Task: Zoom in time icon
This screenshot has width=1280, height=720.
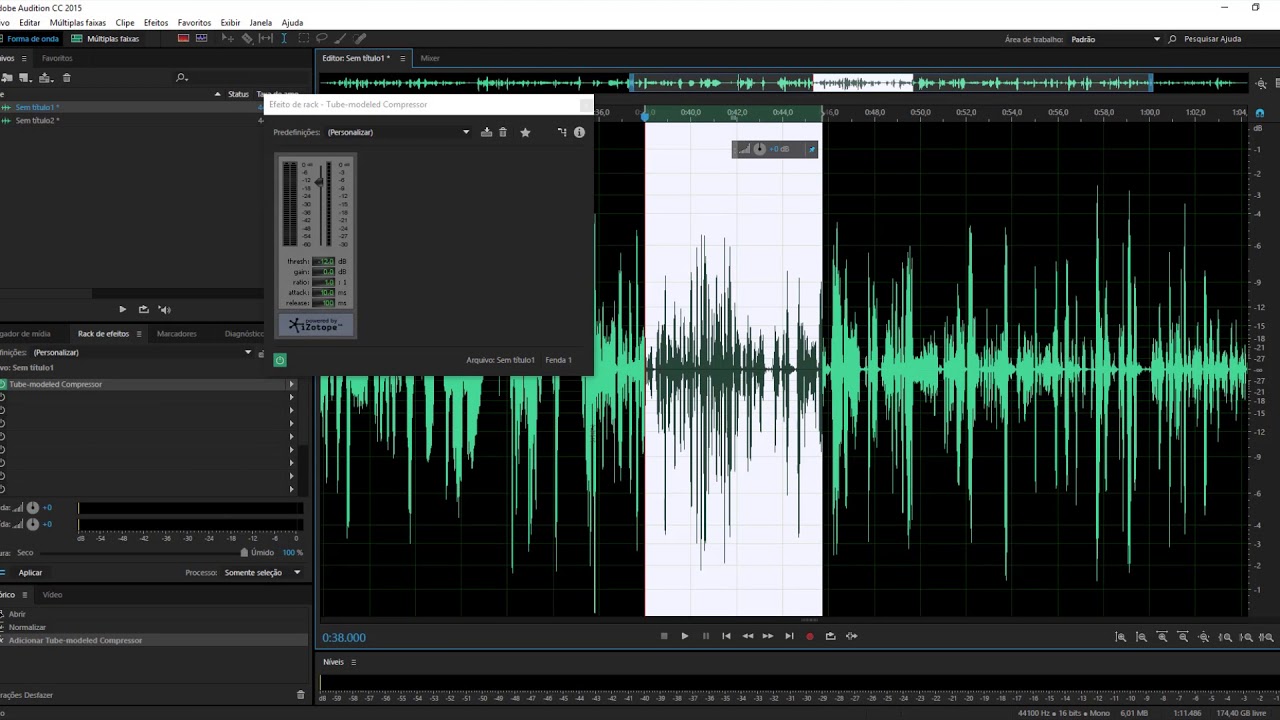Action: pyautogui.click(x=1162, y=637)
